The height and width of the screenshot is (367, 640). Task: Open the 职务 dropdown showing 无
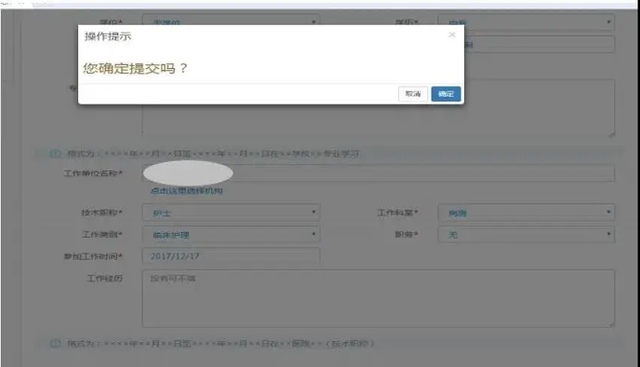click(526, 234)
